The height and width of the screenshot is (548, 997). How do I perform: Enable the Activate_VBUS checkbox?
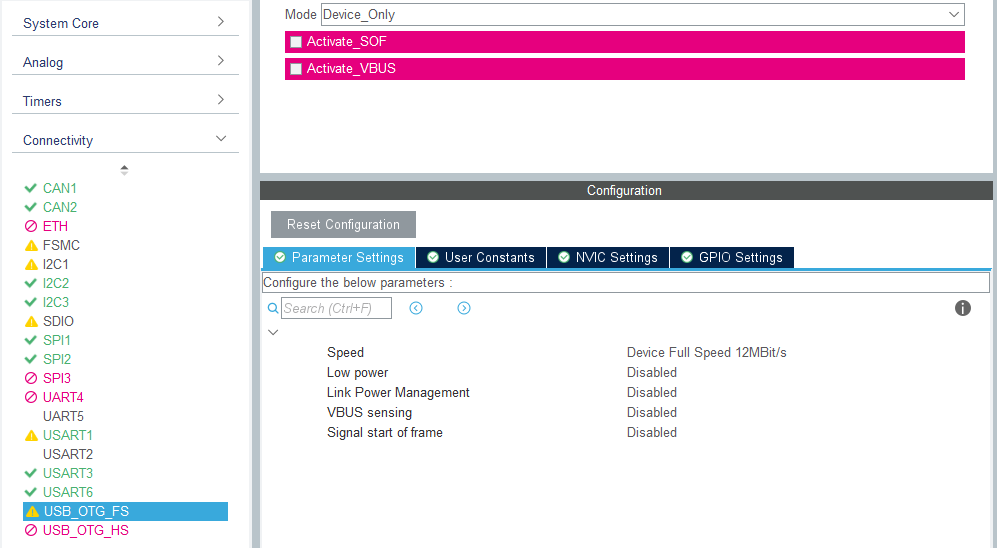[x=296, y=69]
